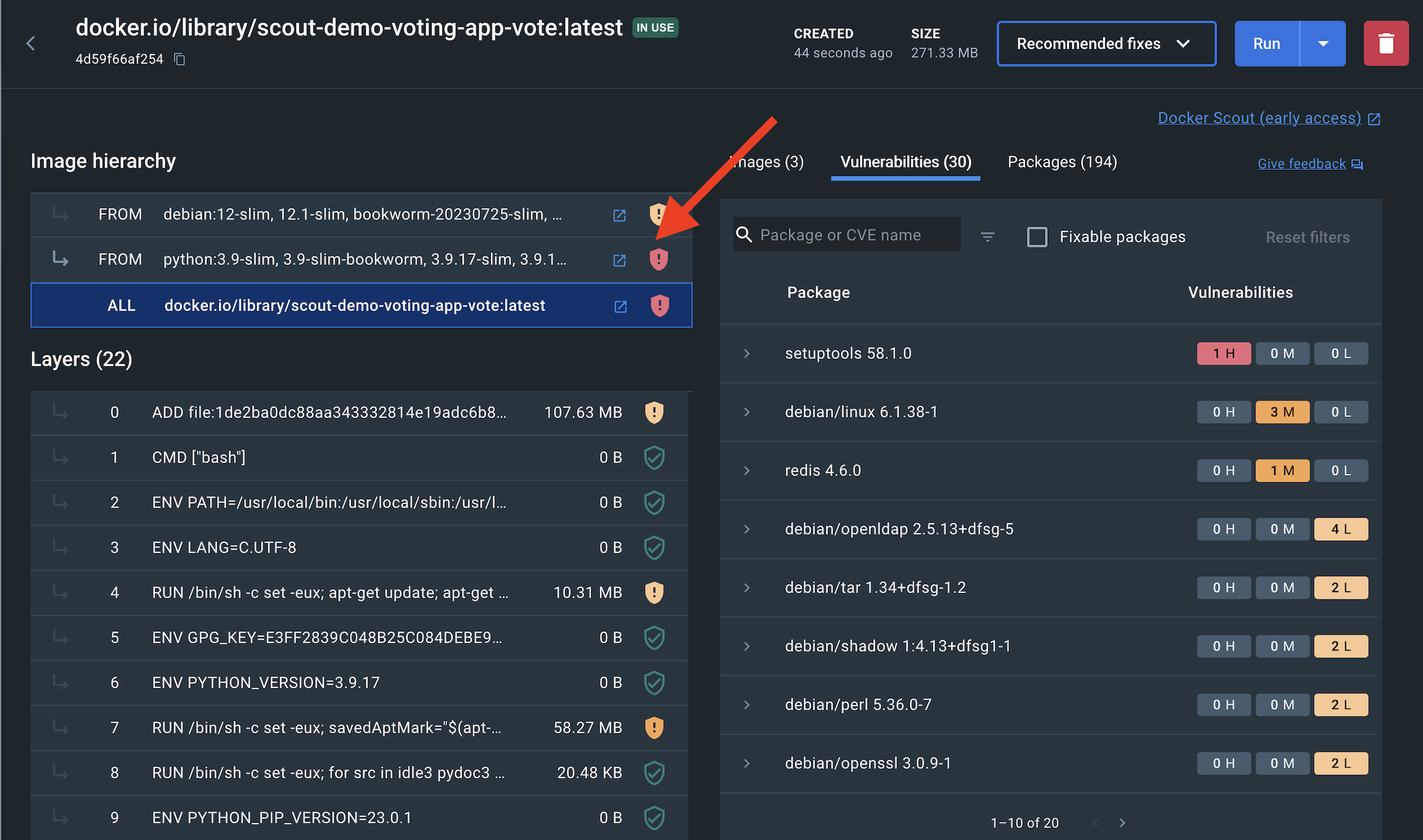Switch to the Images (3) tab
Image resolution: width=1423 pixels, height=840 pixels.
coord(768,162)
